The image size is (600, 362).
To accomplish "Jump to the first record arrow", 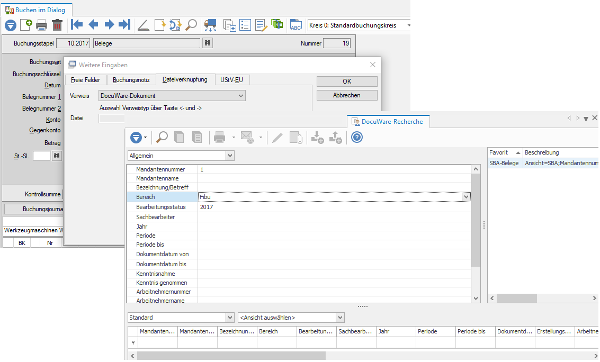I will tap(77, 25).
